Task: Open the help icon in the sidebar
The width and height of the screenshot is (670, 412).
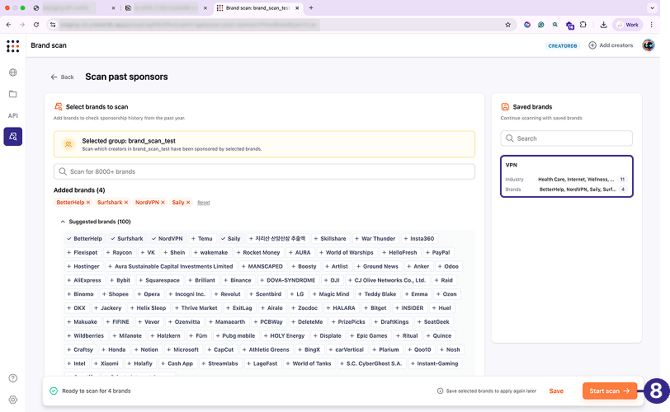Action: [13, 377]
